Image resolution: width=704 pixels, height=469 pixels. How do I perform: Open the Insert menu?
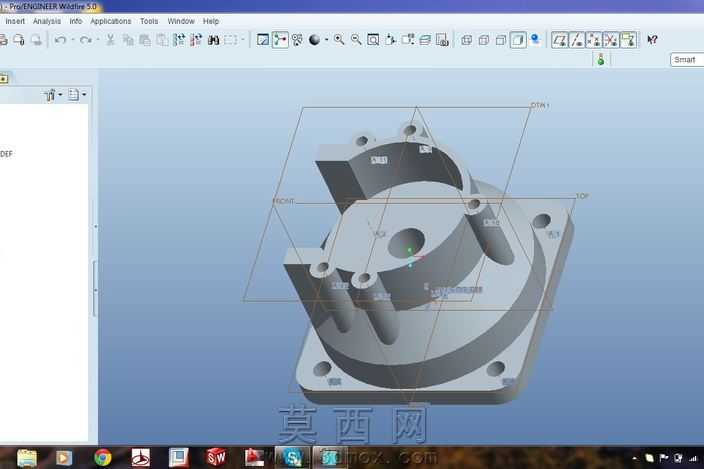[x=15, y=21]
